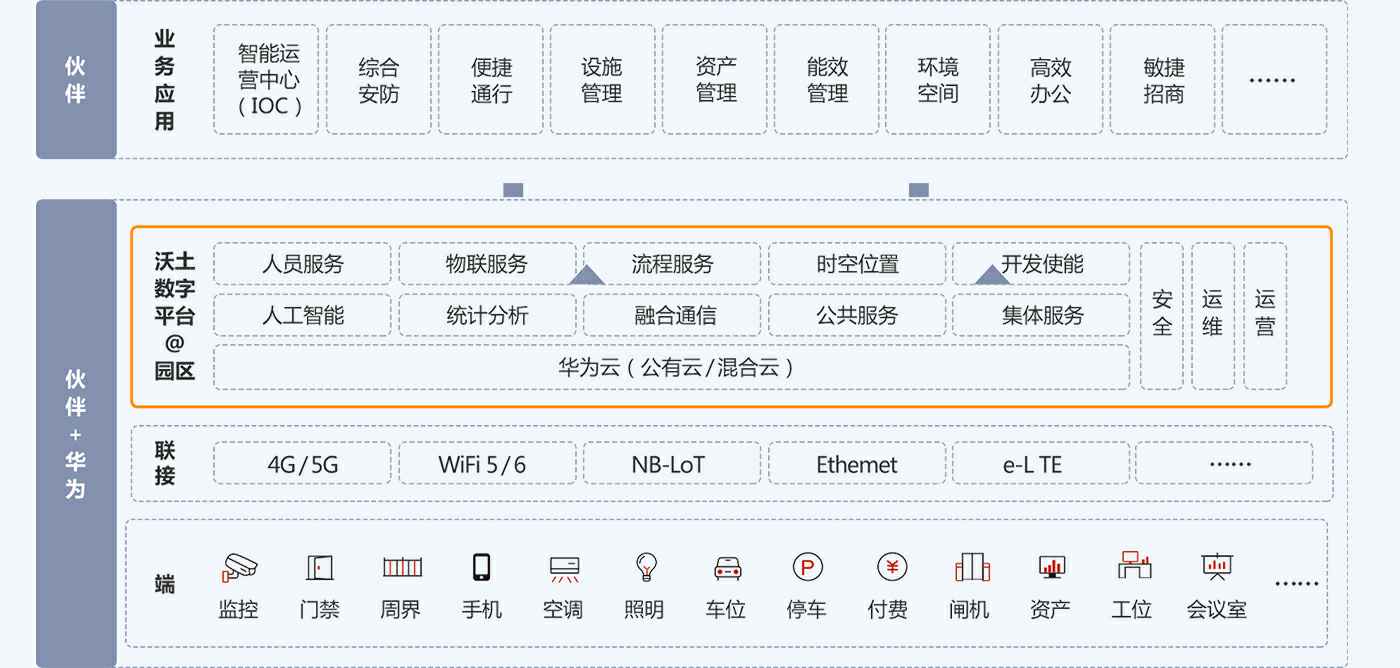Select the 闸机 turnstile gate icon
The image size is (1400, 668).
971,567
